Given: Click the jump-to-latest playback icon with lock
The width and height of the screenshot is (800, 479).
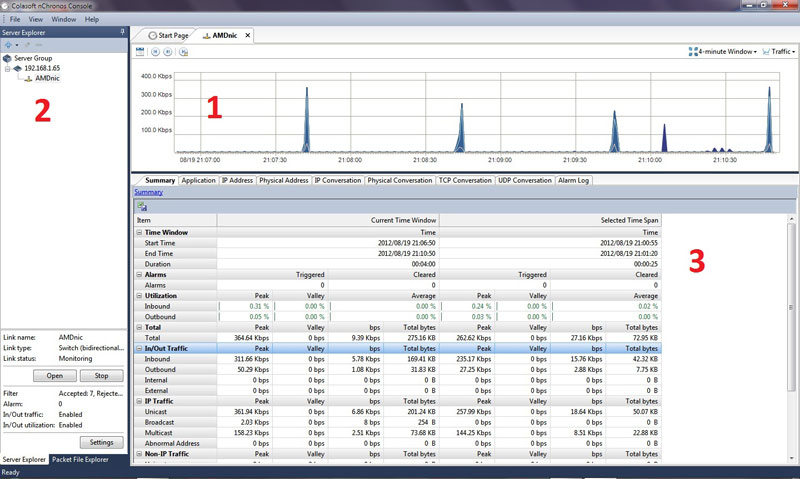Looking at the screenshot, I should click(184, 52).
